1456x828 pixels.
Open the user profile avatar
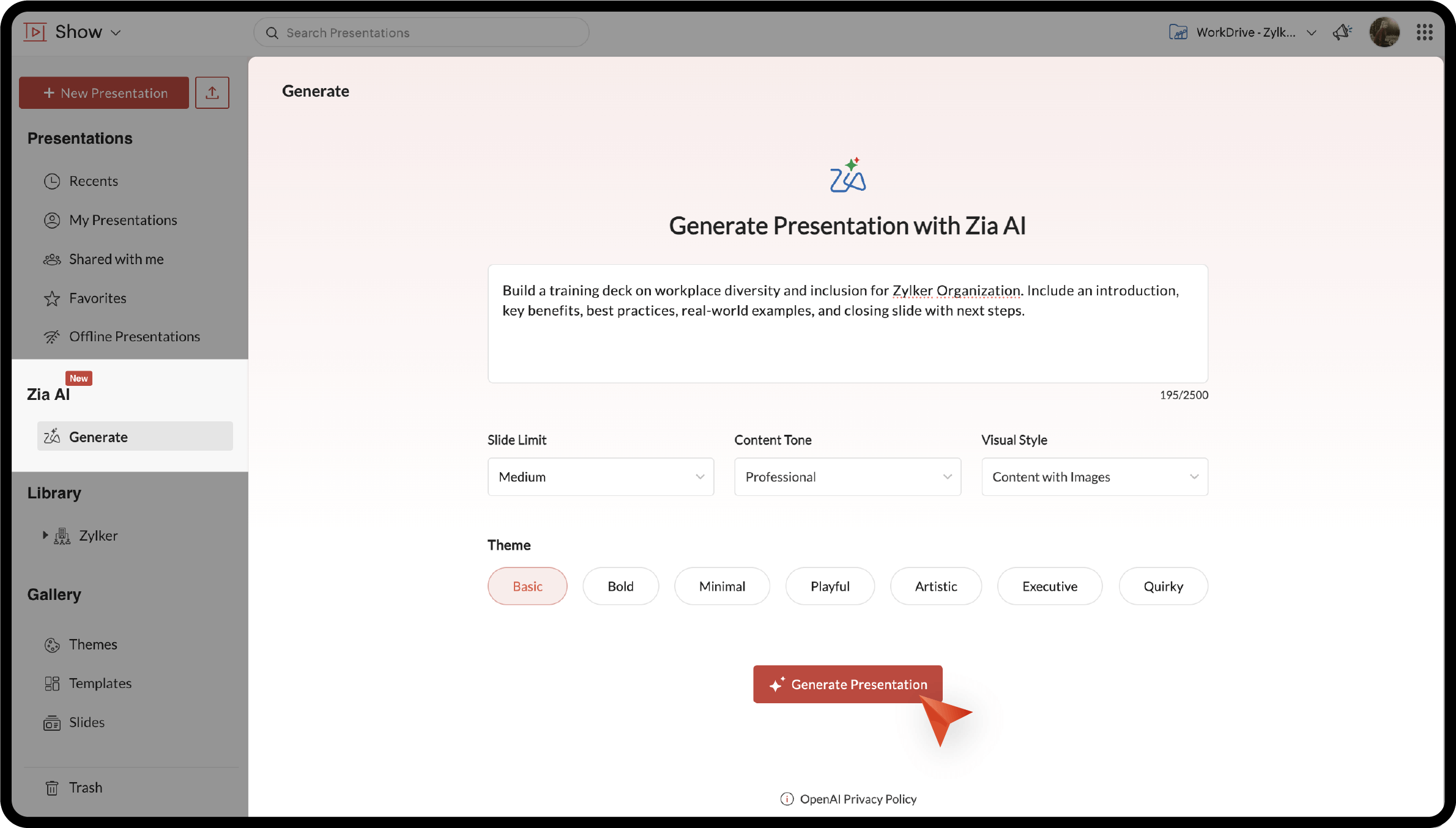1384,32
